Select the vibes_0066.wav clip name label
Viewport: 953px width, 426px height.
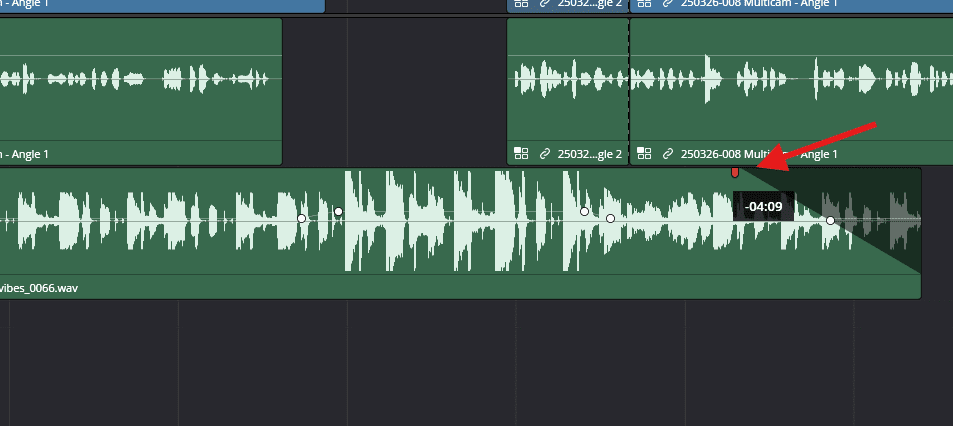pyautogui.click(x=39, y=287)
